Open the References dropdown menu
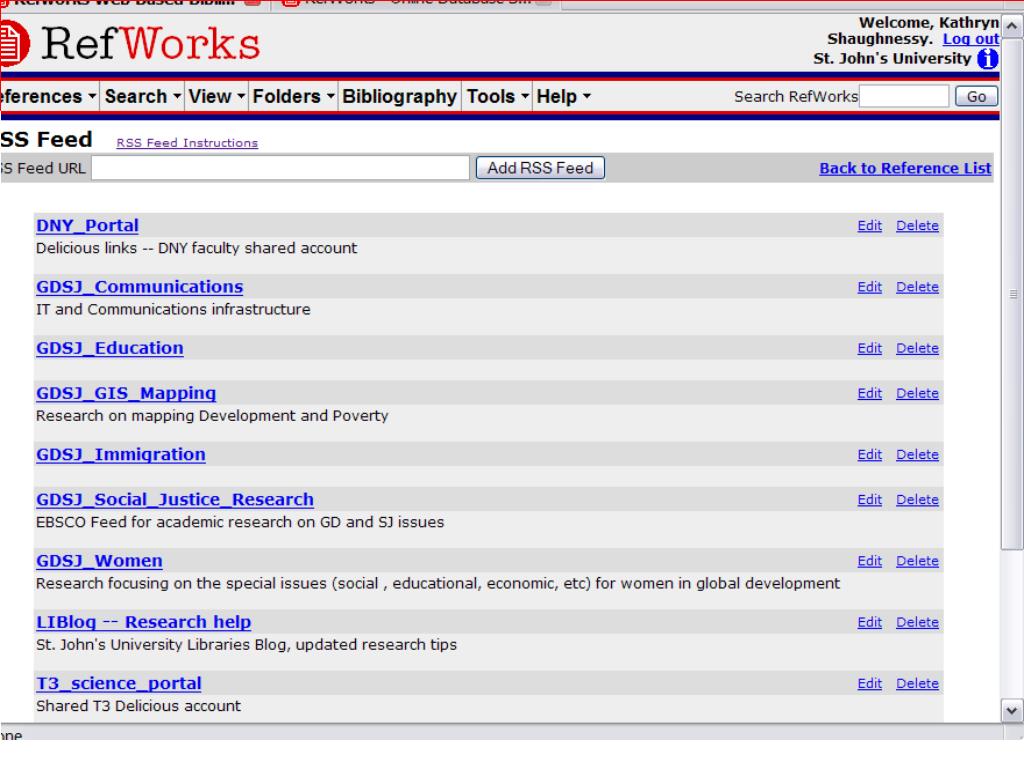Viewport: 1024px width, 768px height. (48, 97)
